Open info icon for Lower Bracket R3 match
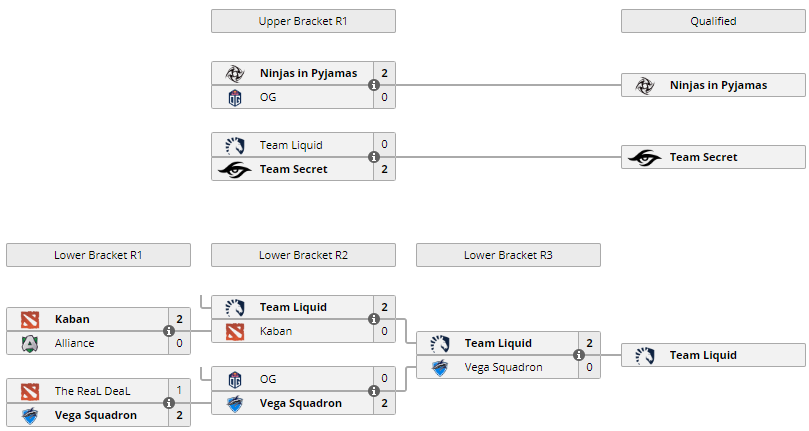This screenshot has width=809, height=431. [x=579, y=355]
